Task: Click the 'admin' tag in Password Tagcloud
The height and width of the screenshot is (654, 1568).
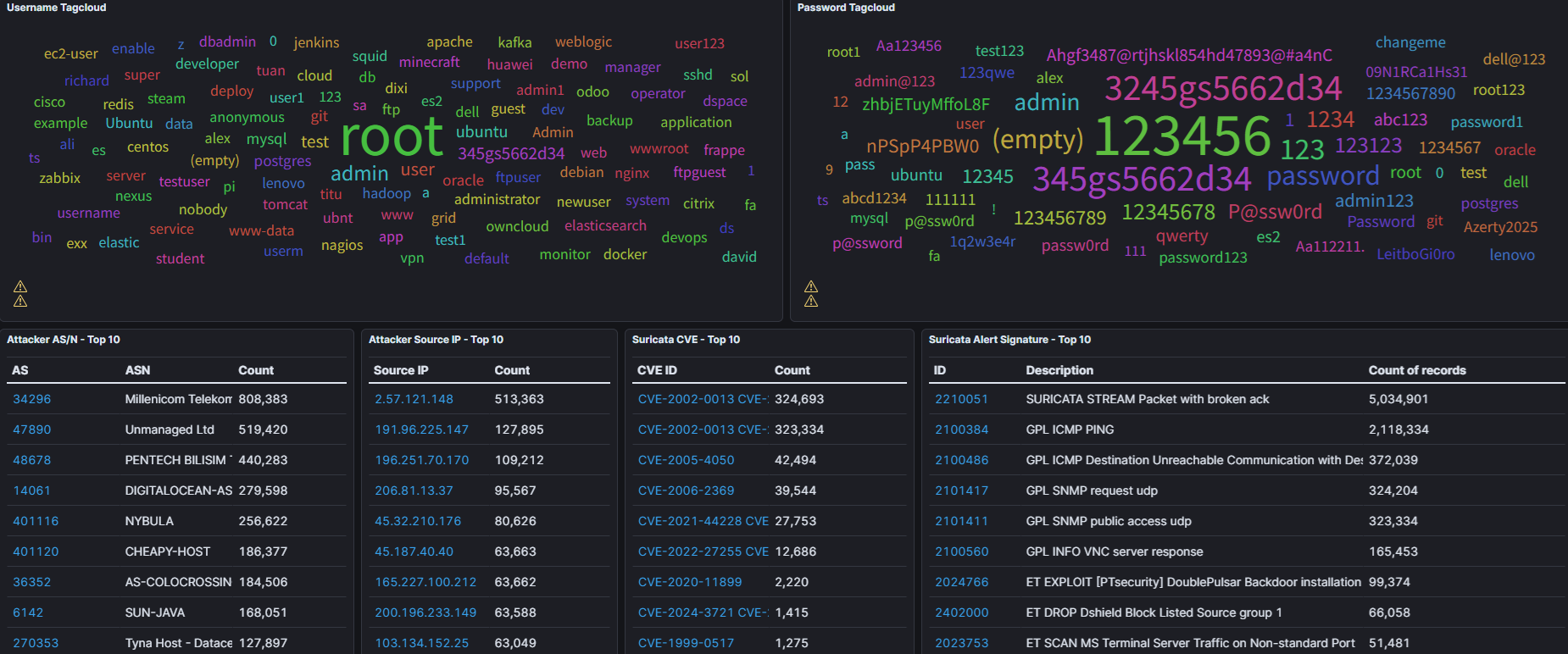Action: point(1047,103)
